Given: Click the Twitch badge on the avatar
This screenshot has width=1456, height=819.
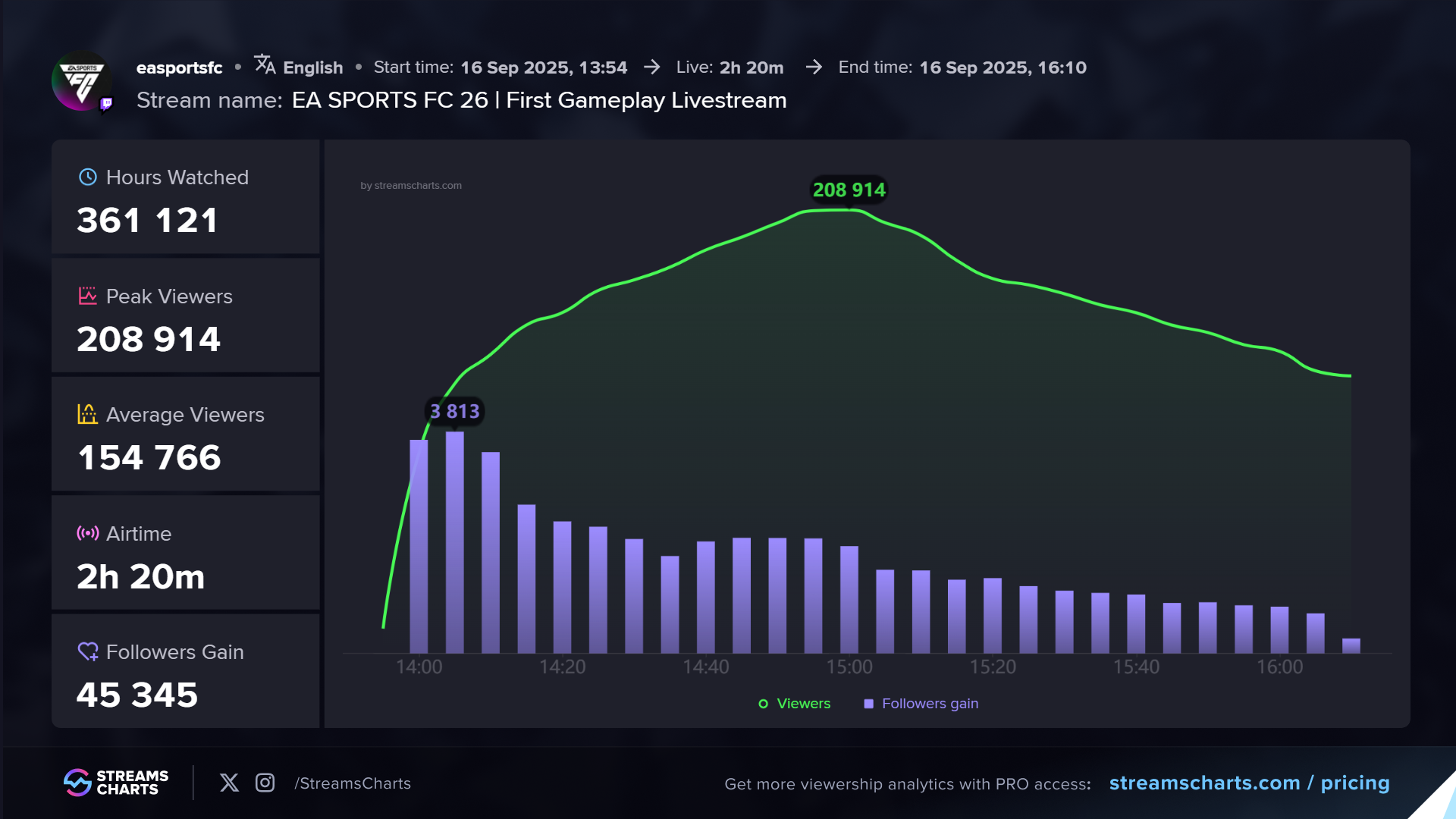Looking at the screenshot, I should click(106, 103).
